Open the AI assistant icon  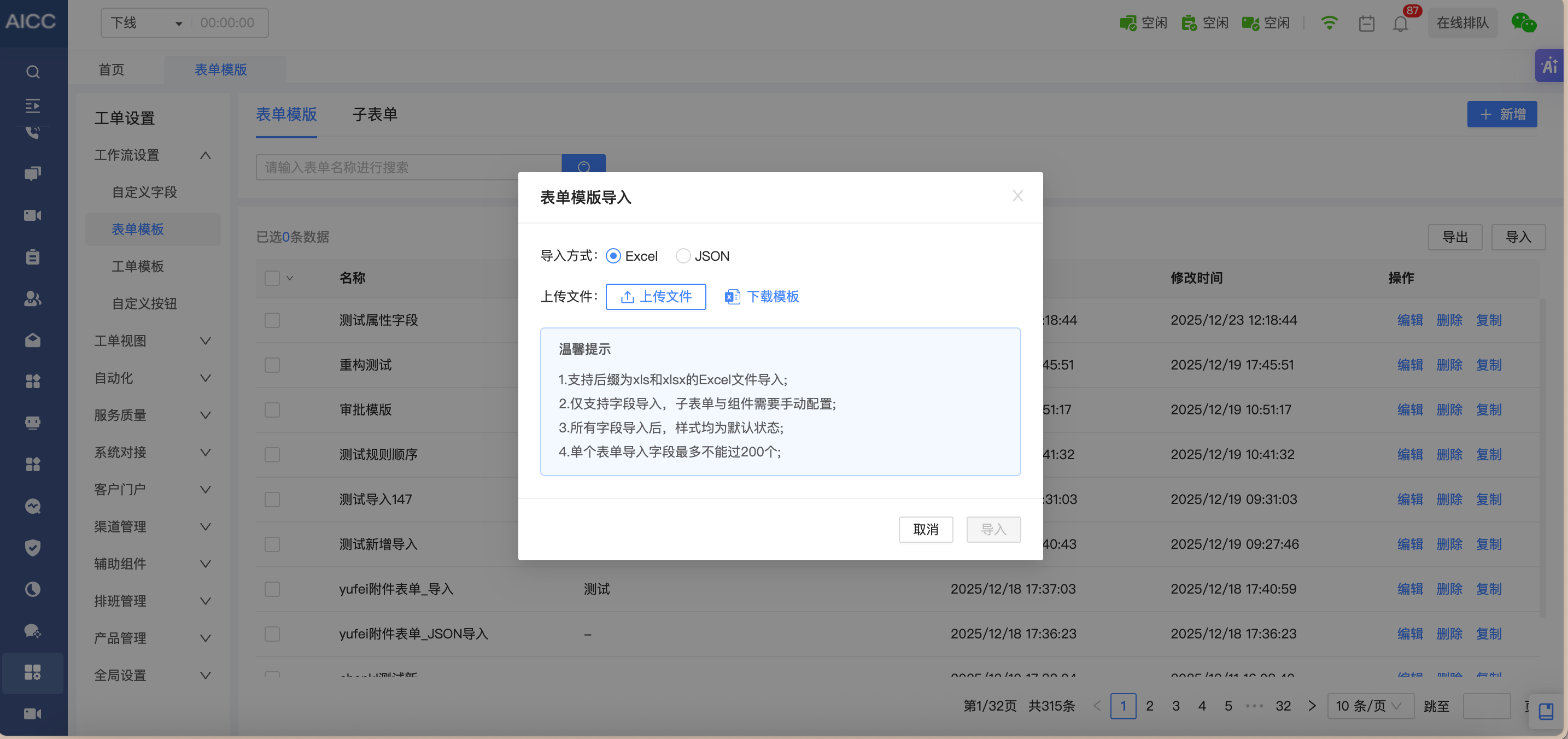[1548, 66]
